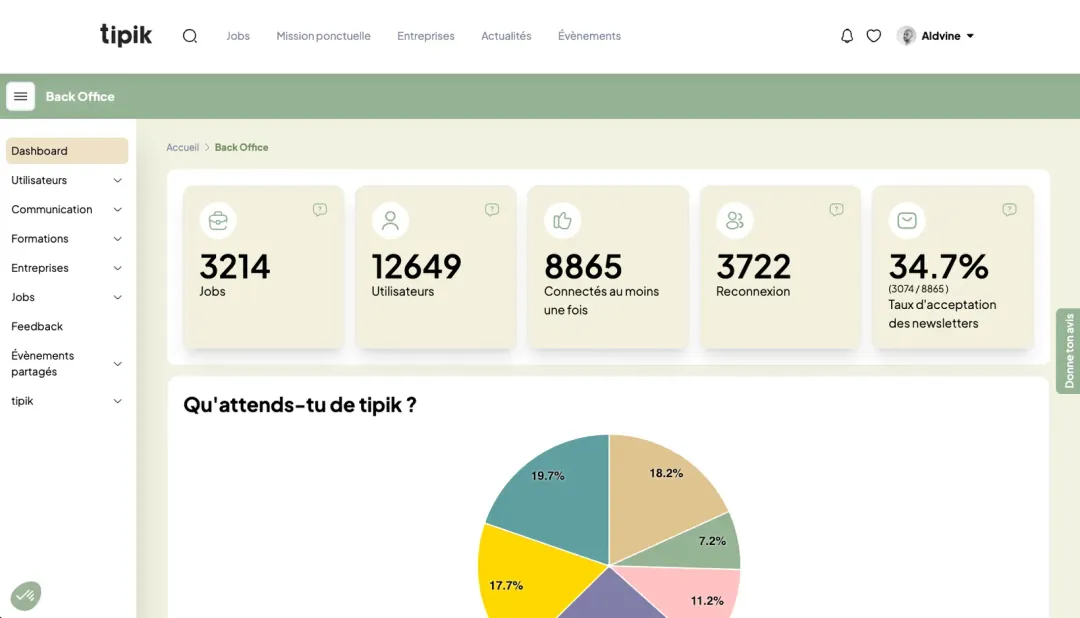Click the people icon on Reconnexion card
This screenshot has width=1080, height=618.
tap(735, 220)
